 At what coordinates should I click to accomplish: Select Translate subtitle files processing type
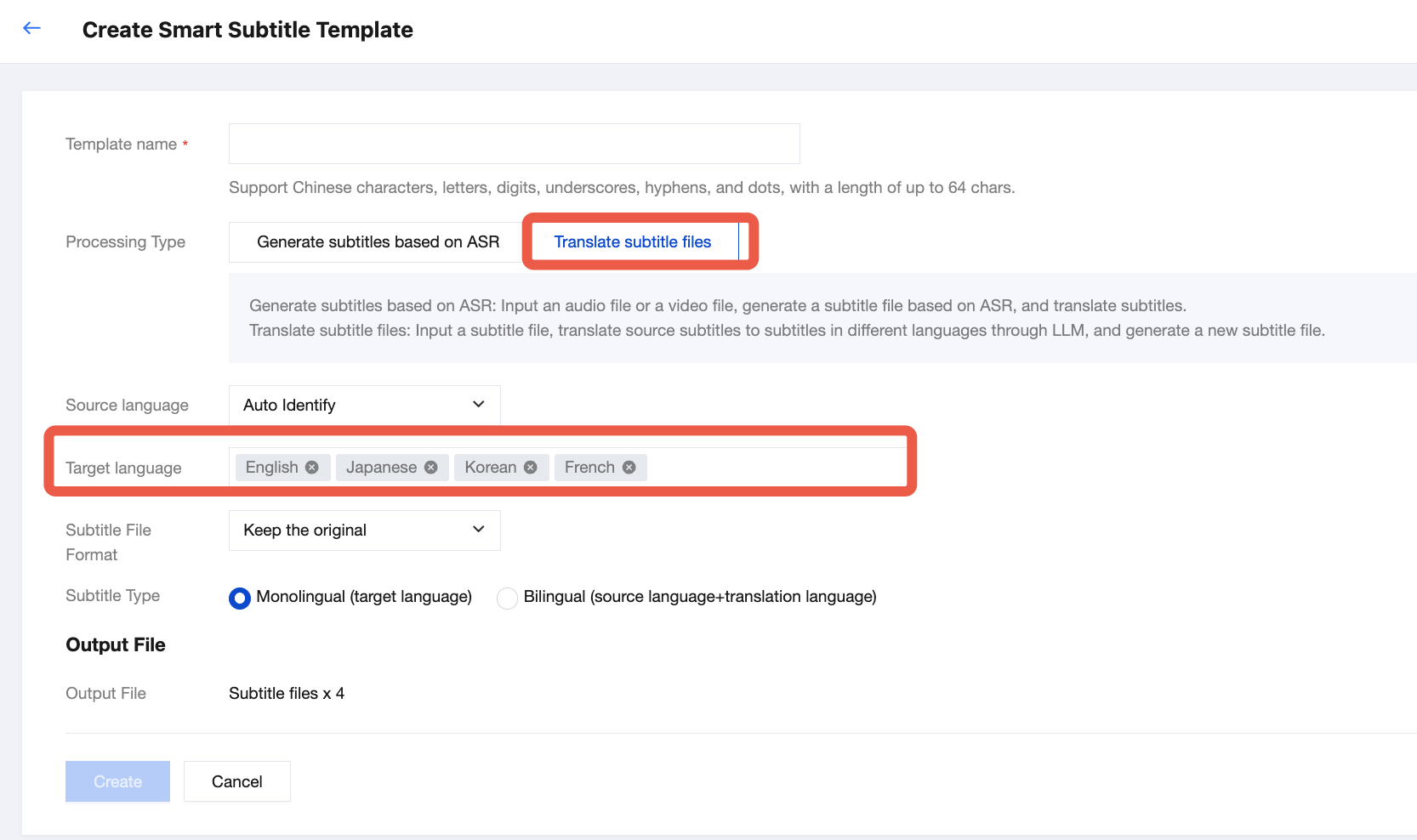[x=632, y=242]
